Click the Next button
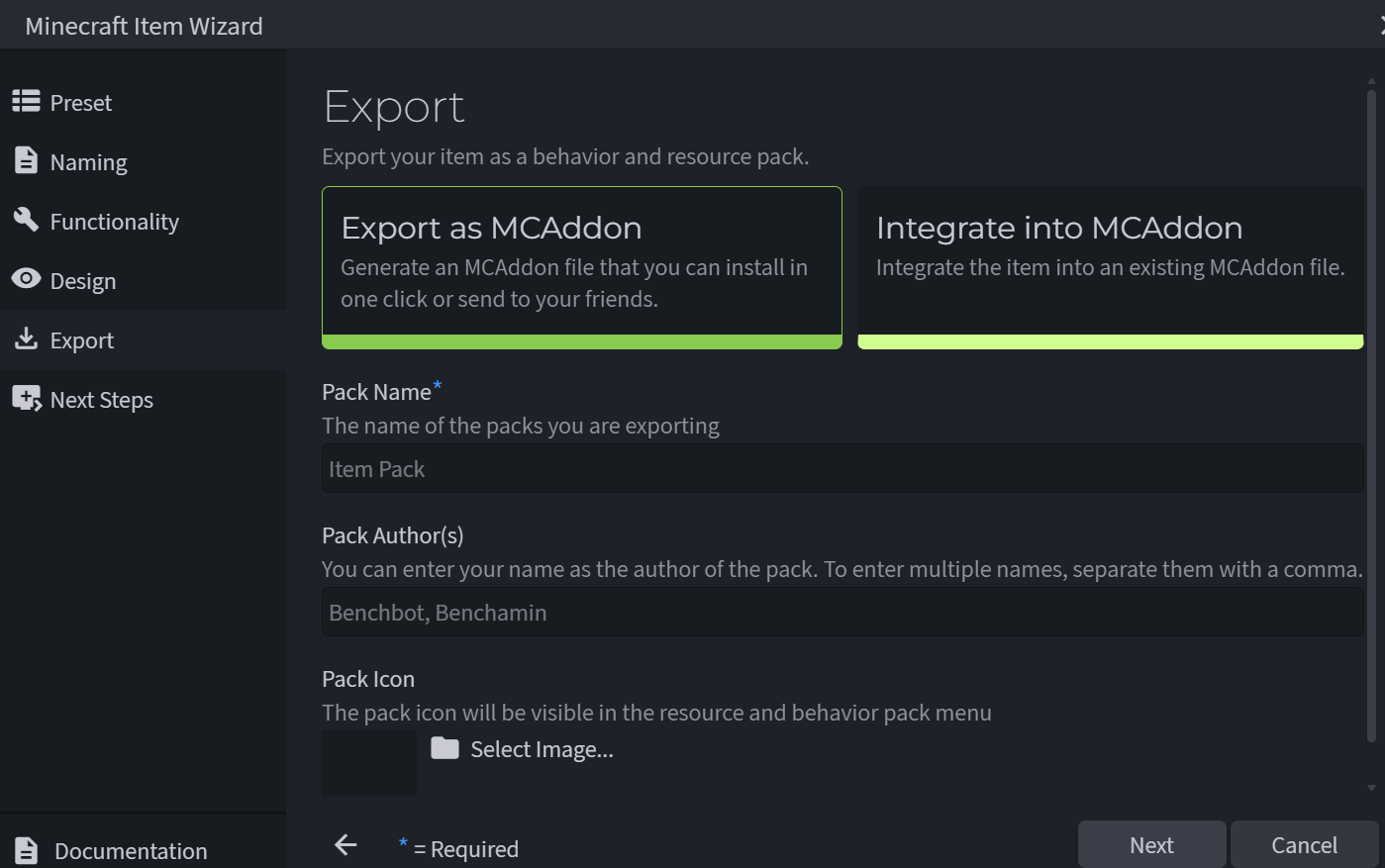The image size is (1385, 868). (x=1152, y=845)
